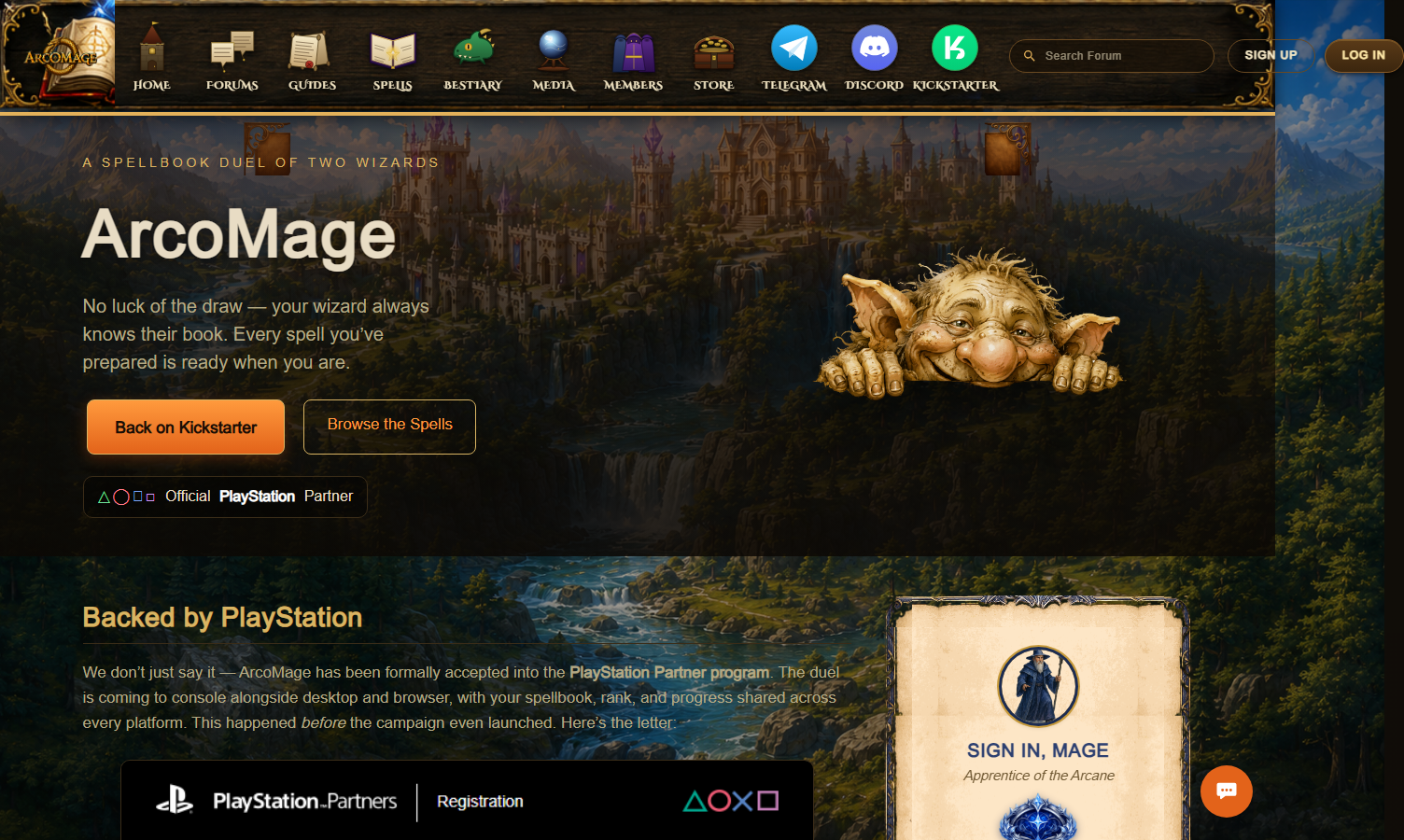1404x840 pixels.
Task: Open the Members purple robe icon
Action: click(x=634, y=52)
